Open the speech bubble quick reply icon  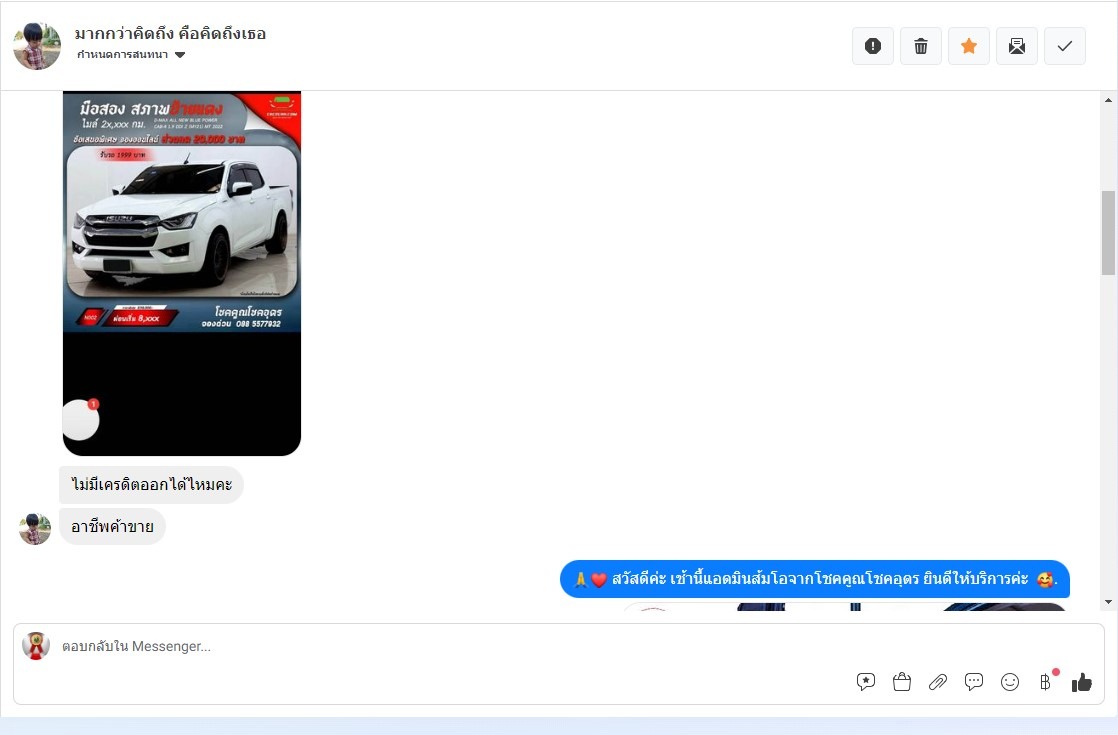coord(974,682)
